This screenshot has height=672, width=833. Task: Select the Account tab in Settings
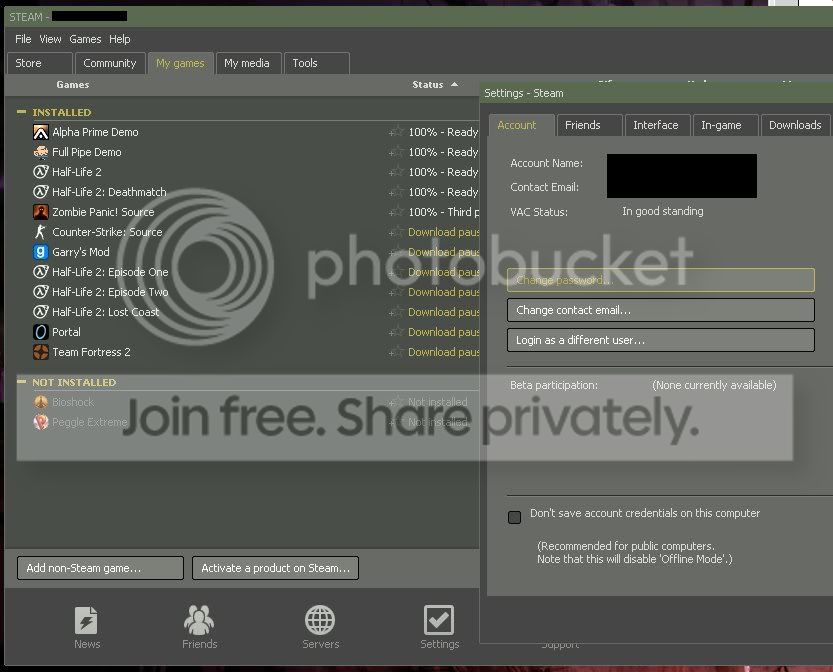(522, 125)
